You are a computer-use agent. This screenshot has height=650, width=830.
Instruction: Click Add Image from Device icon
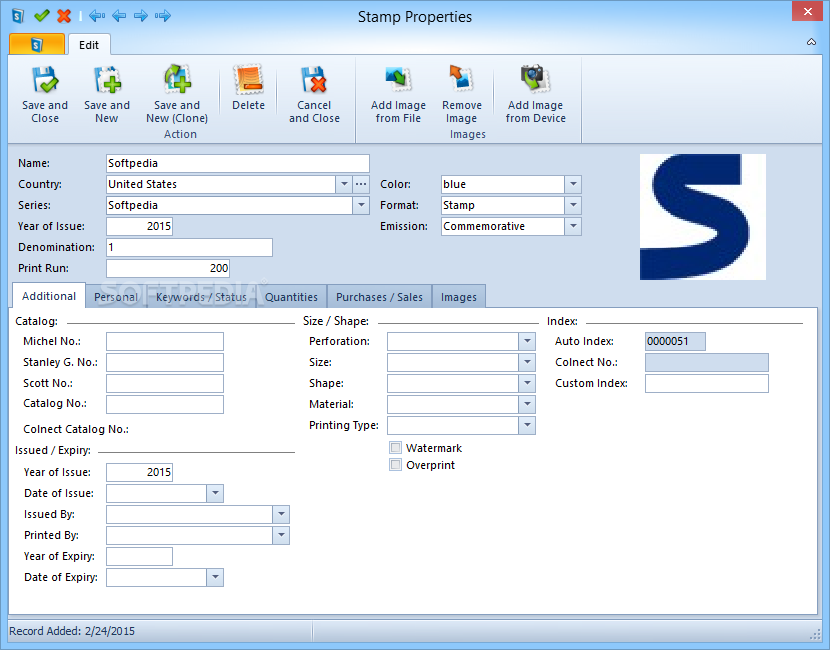[x=535, y=79]
